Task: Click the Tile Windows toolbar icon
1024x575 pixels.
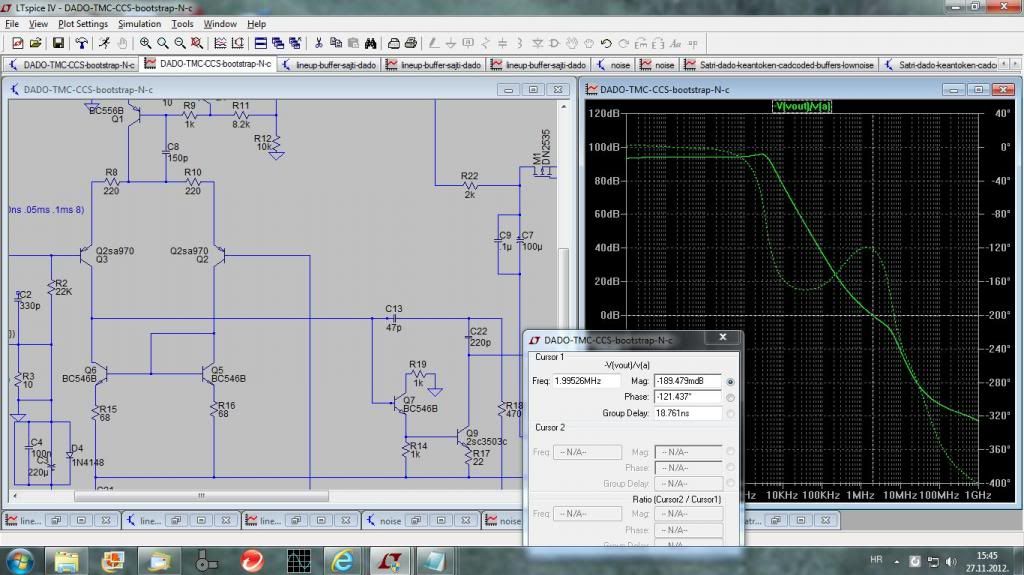Action: (x=261, y=43)
